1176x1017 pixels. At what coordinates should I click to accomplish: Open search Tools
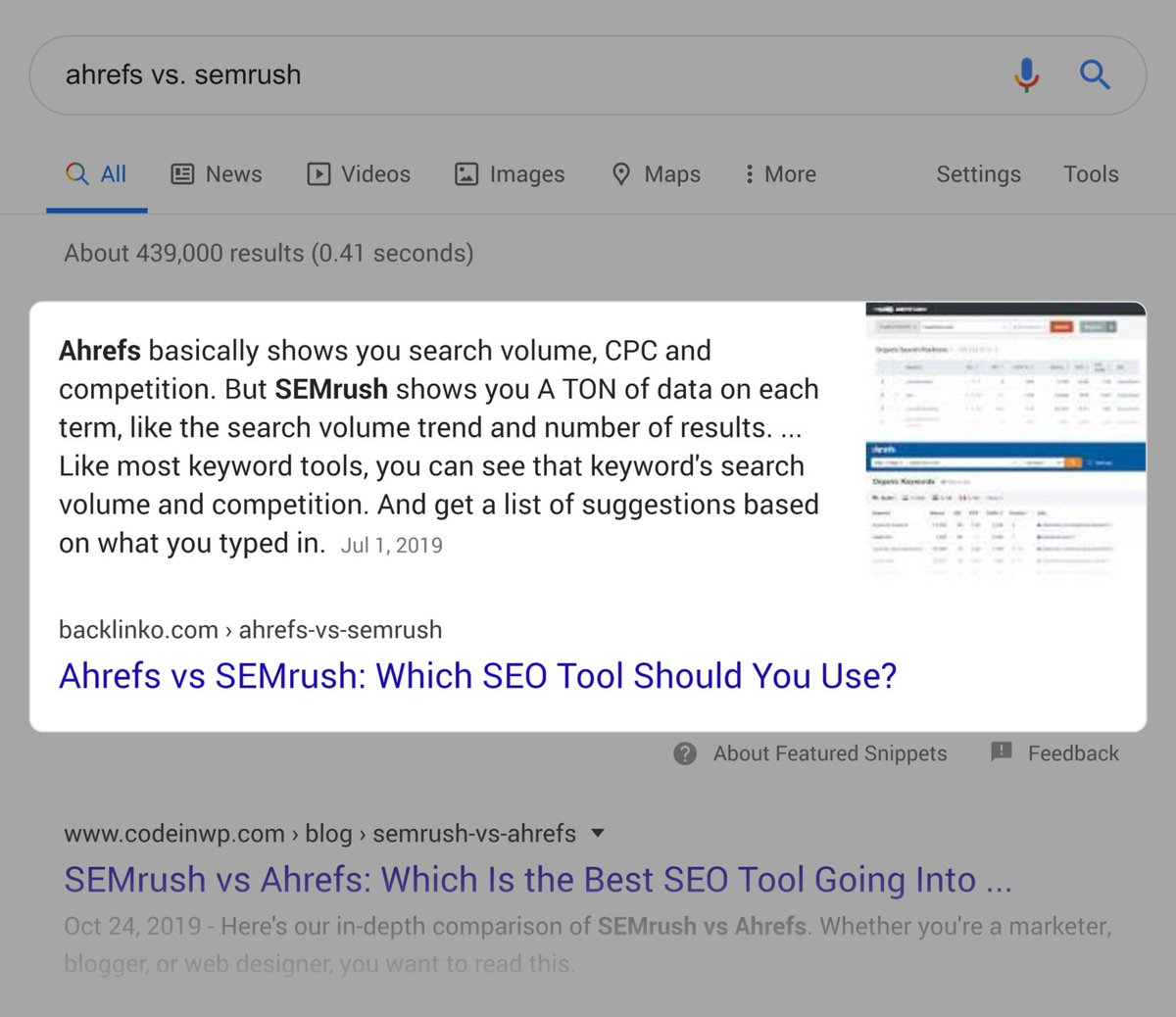[x=1091, y=174]
